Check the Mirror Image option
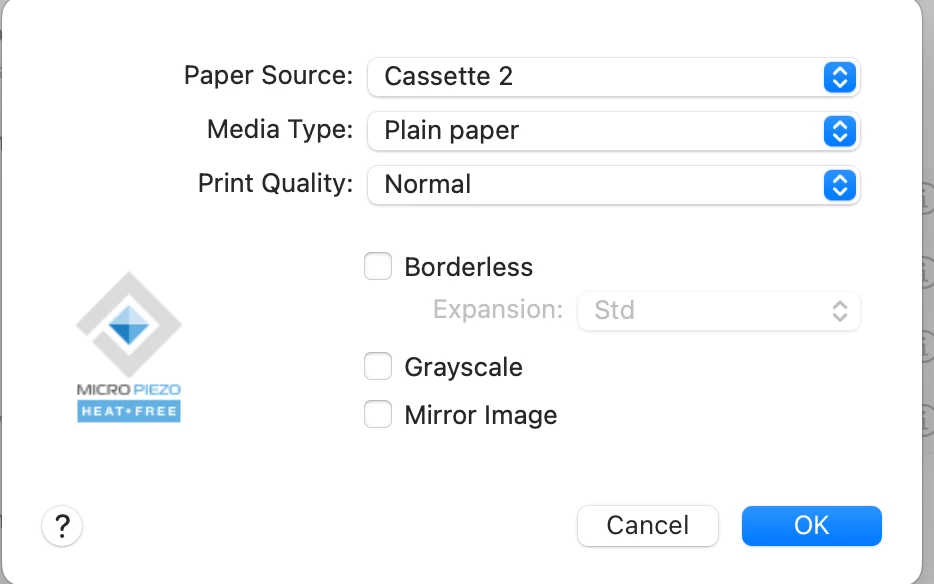This screenshot has height=584, width=934. pos(378,415)
